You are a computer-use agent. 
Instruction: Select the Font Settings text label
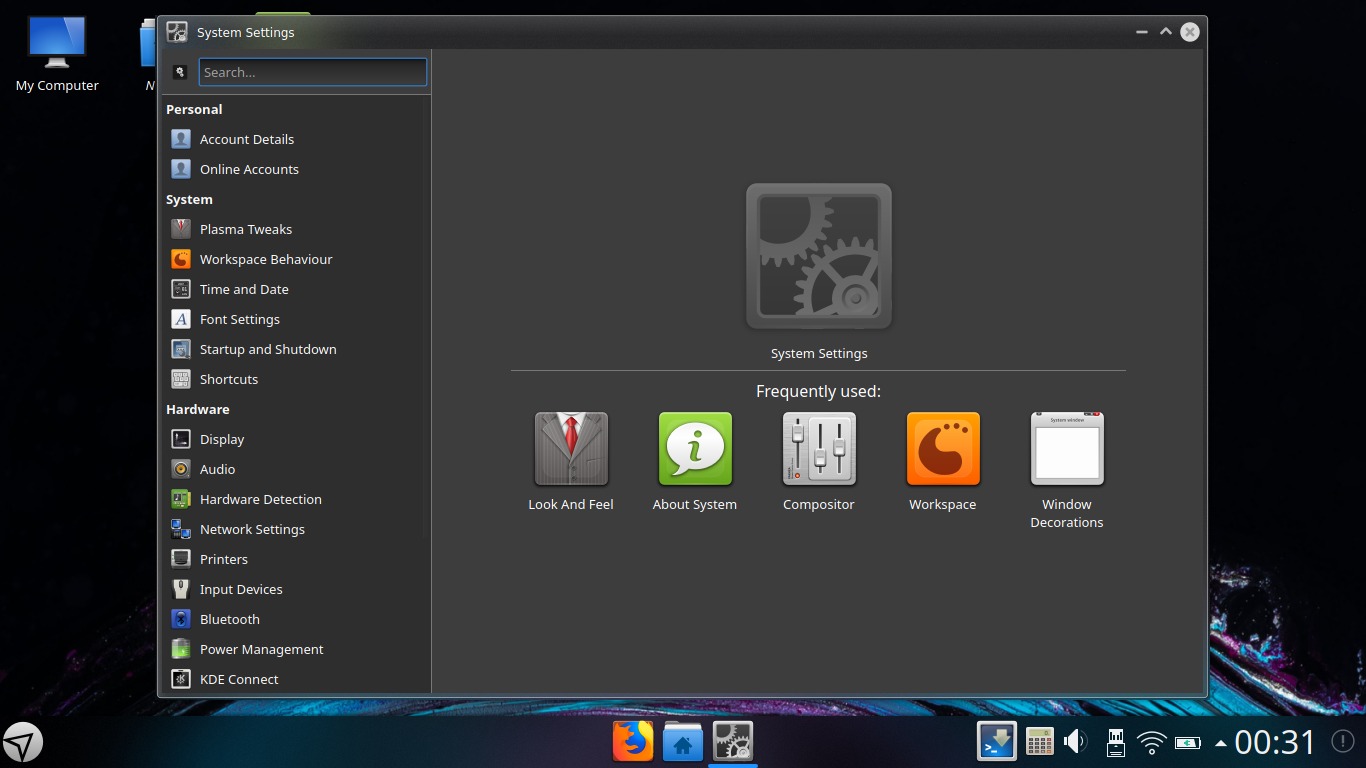240,319
